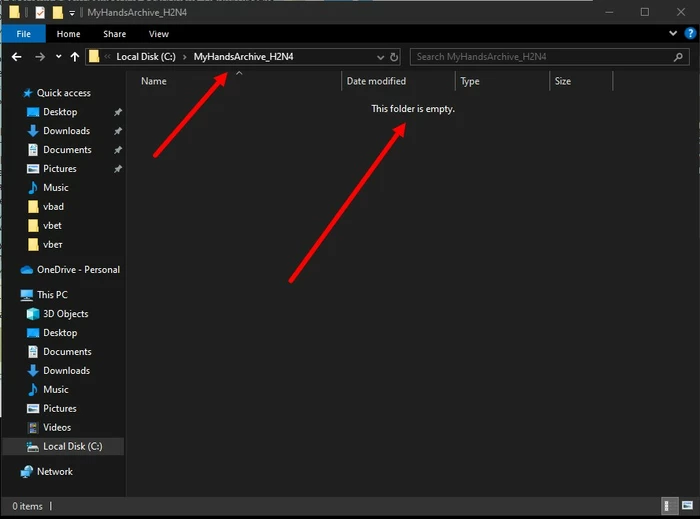Open pinned Downloads under Quick access
The height and width of the screenshot is (519, 700).
tap(66, 131)
